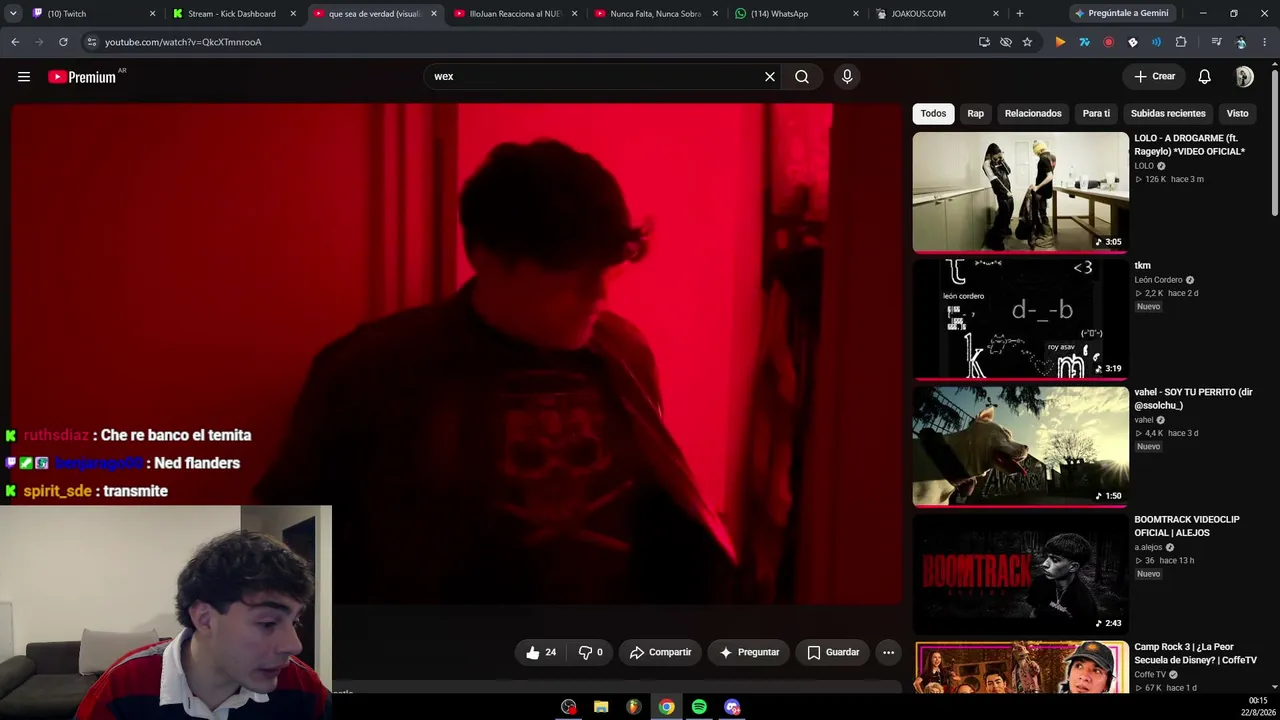
Task: Open File Explorer from the taskbar
Action: (601, 707)
